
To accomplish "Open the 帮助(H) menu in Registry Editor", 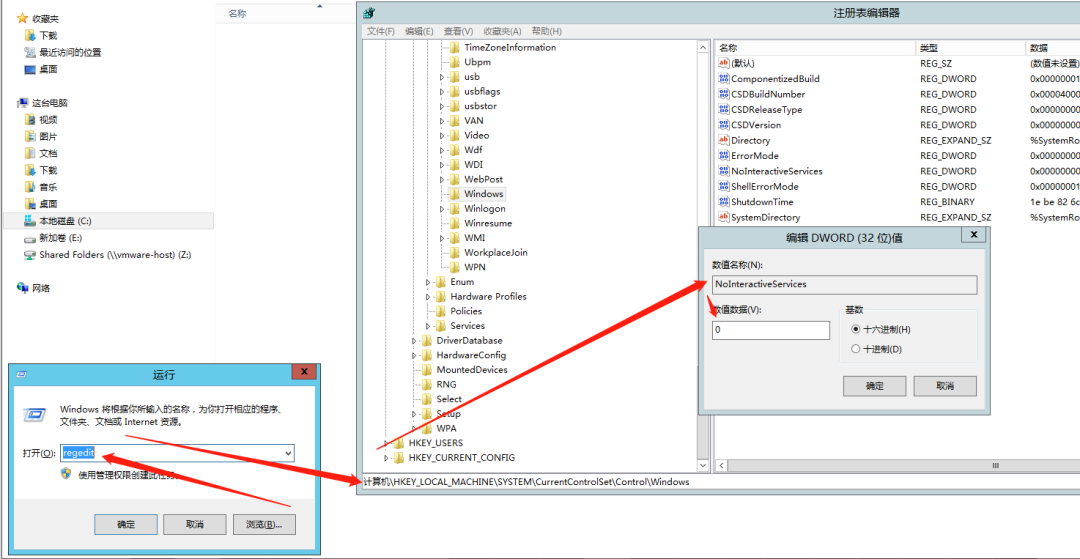I will point(547,31).
